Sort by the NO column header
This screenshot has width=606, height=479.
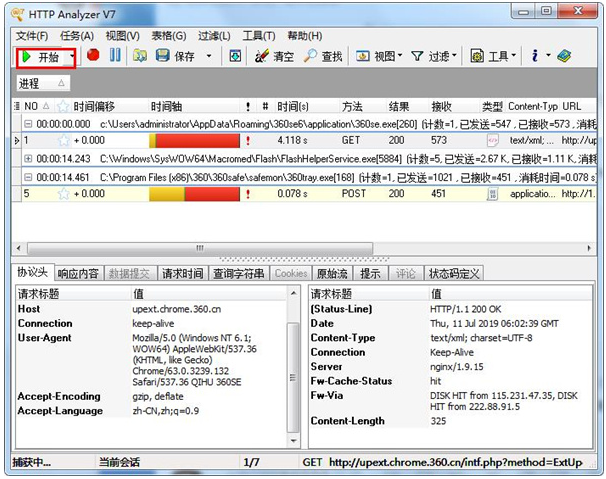click(x=36, y=106)
